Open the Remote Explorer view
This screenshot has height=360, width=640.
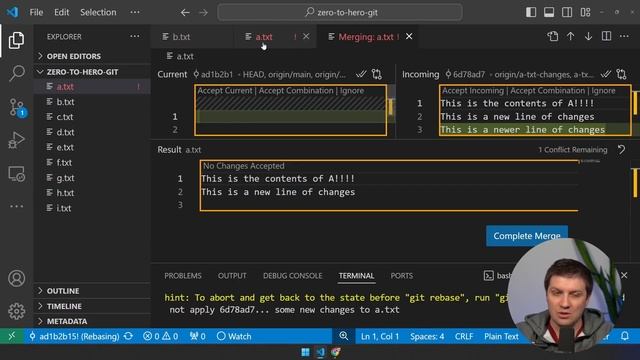16,174
